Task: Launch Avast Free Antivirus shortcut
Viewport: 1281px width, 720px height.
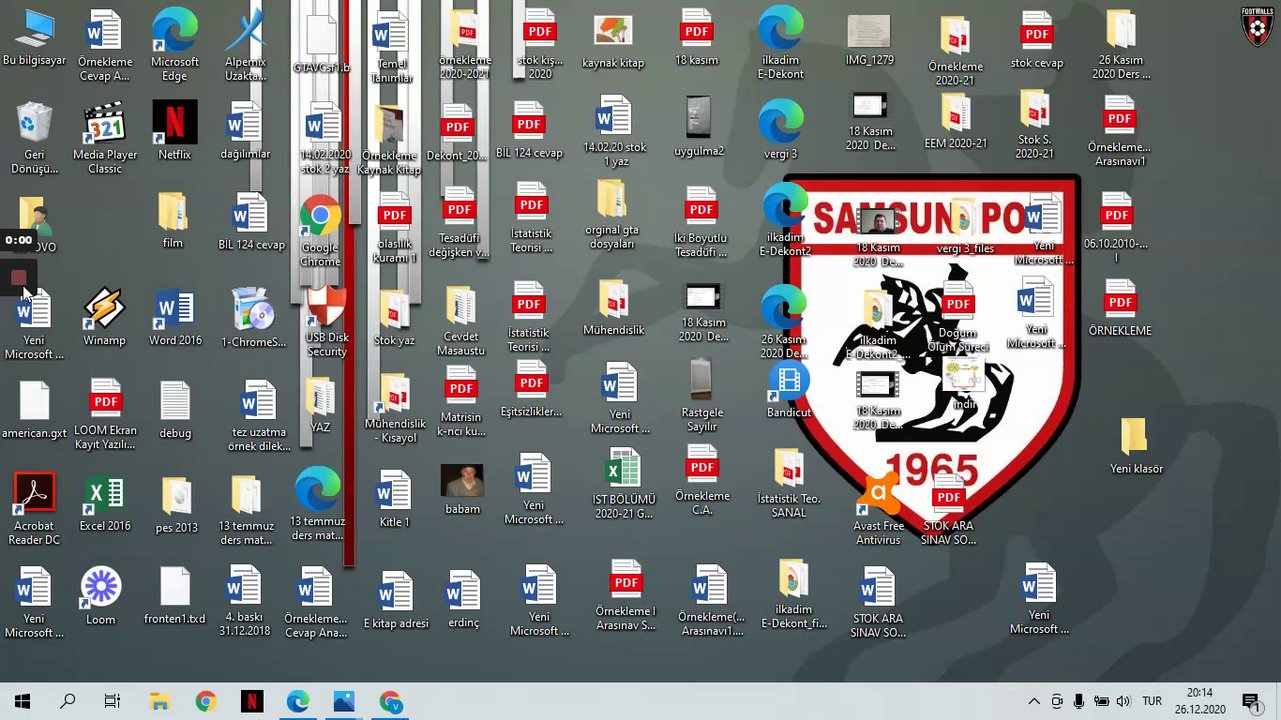Action: (879, 509)
